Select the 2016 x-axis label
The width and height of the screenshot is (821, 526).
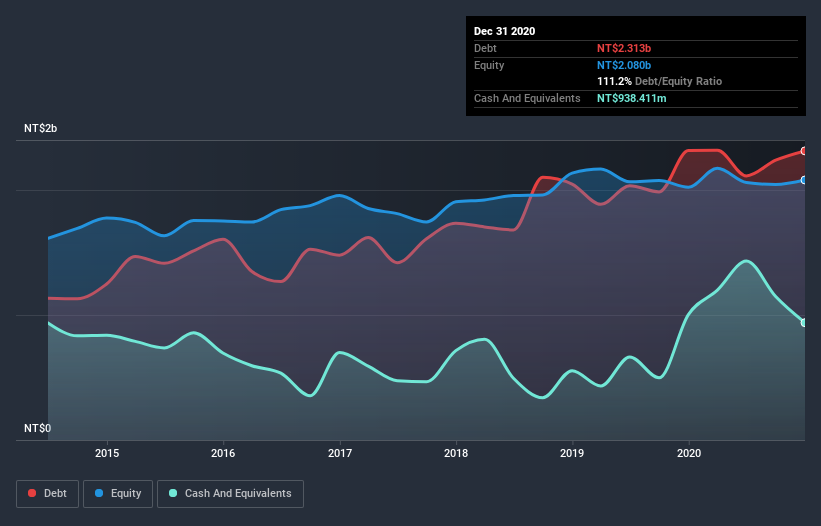223,453
